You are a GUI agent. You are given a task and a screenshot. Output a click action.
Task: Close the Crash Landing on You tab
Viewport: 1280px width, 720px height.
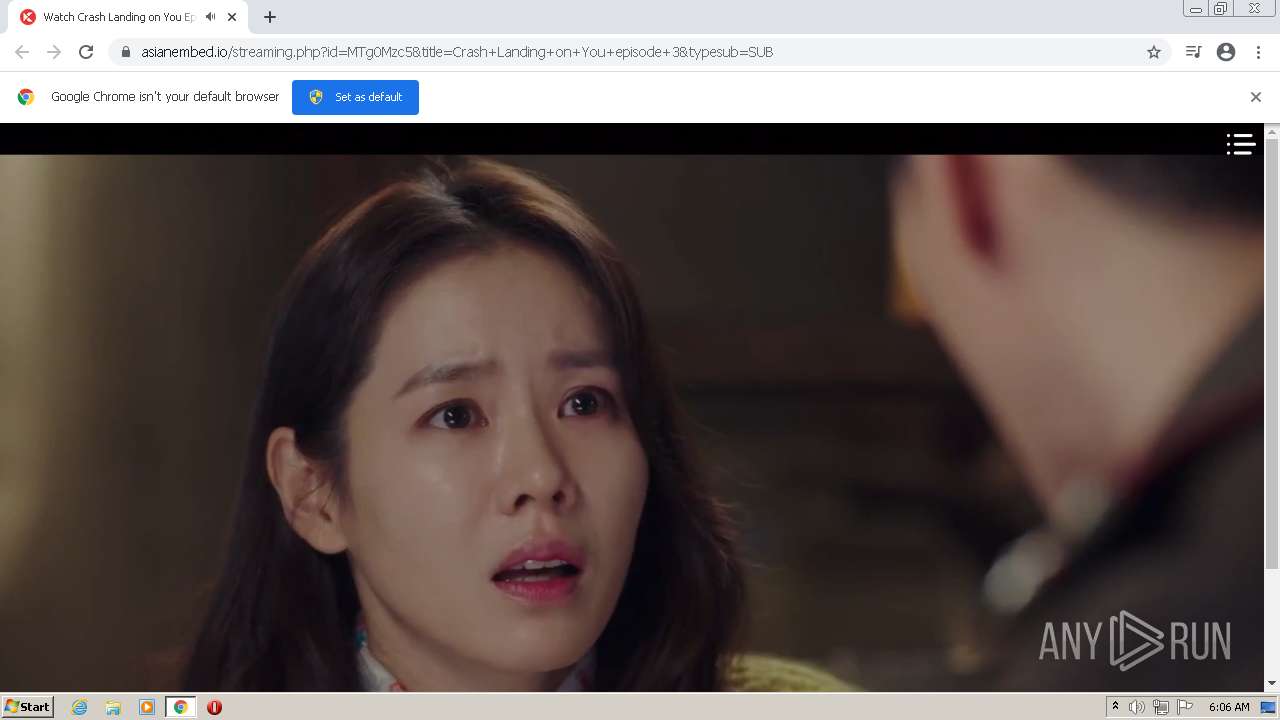(x=232, y=17)
